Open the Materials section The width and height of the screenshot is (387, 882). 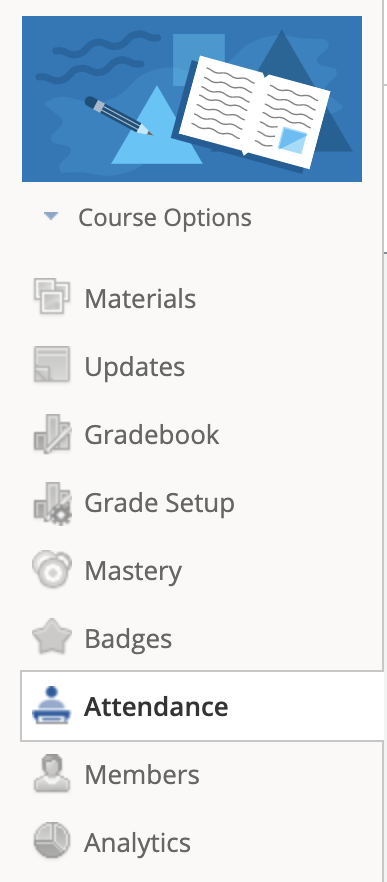click(x=140, y=298)
